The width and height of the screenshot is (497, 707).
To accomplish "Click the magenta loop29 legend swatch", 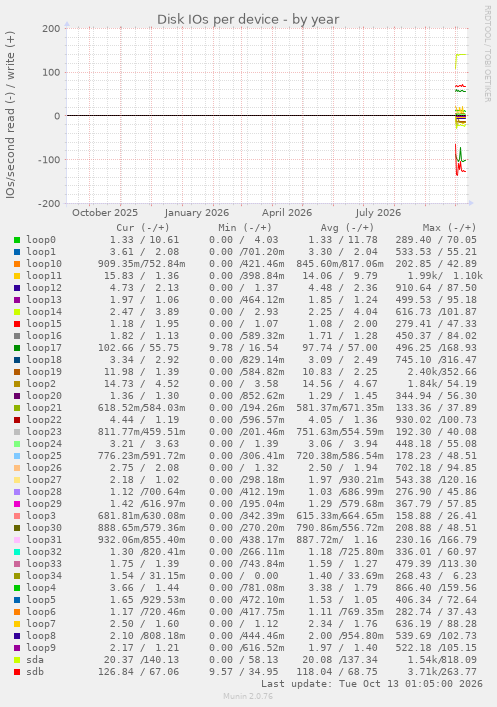I will click(x=17, y=504).
